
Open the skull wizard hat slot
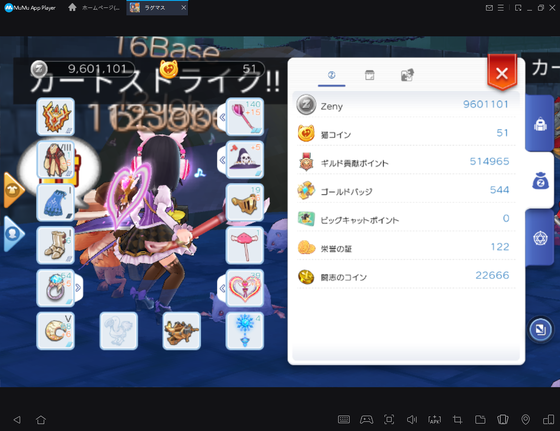245,159
